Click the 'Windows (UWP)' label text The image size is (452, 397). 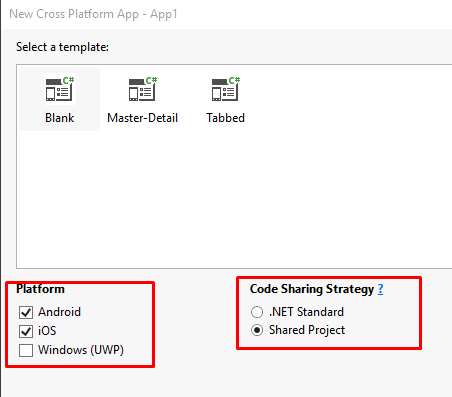[81, 350]
